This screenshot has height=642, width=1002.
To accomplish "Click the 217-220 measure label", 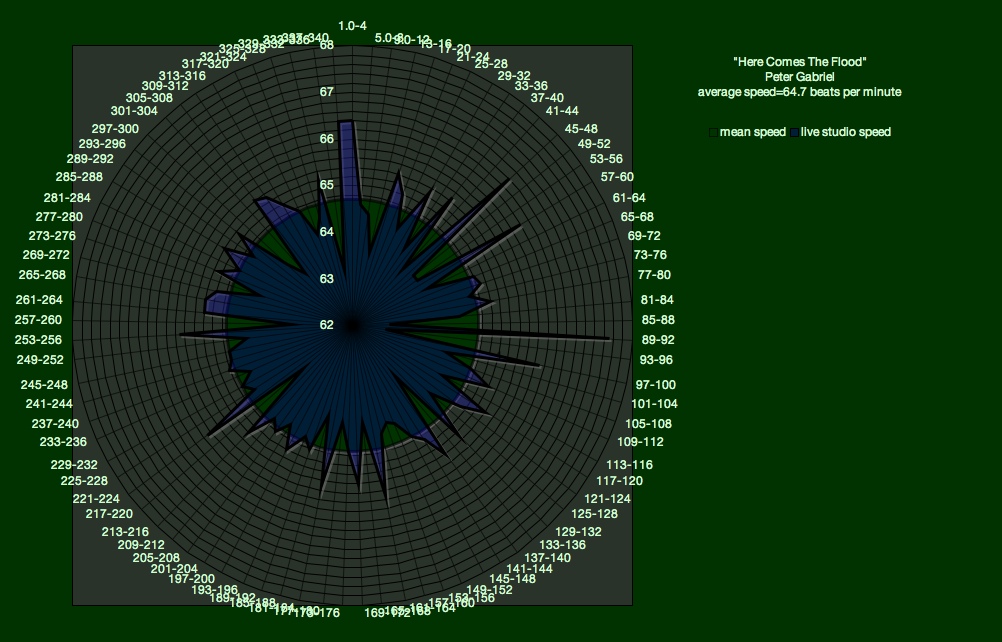I will [x=109, y=514].
